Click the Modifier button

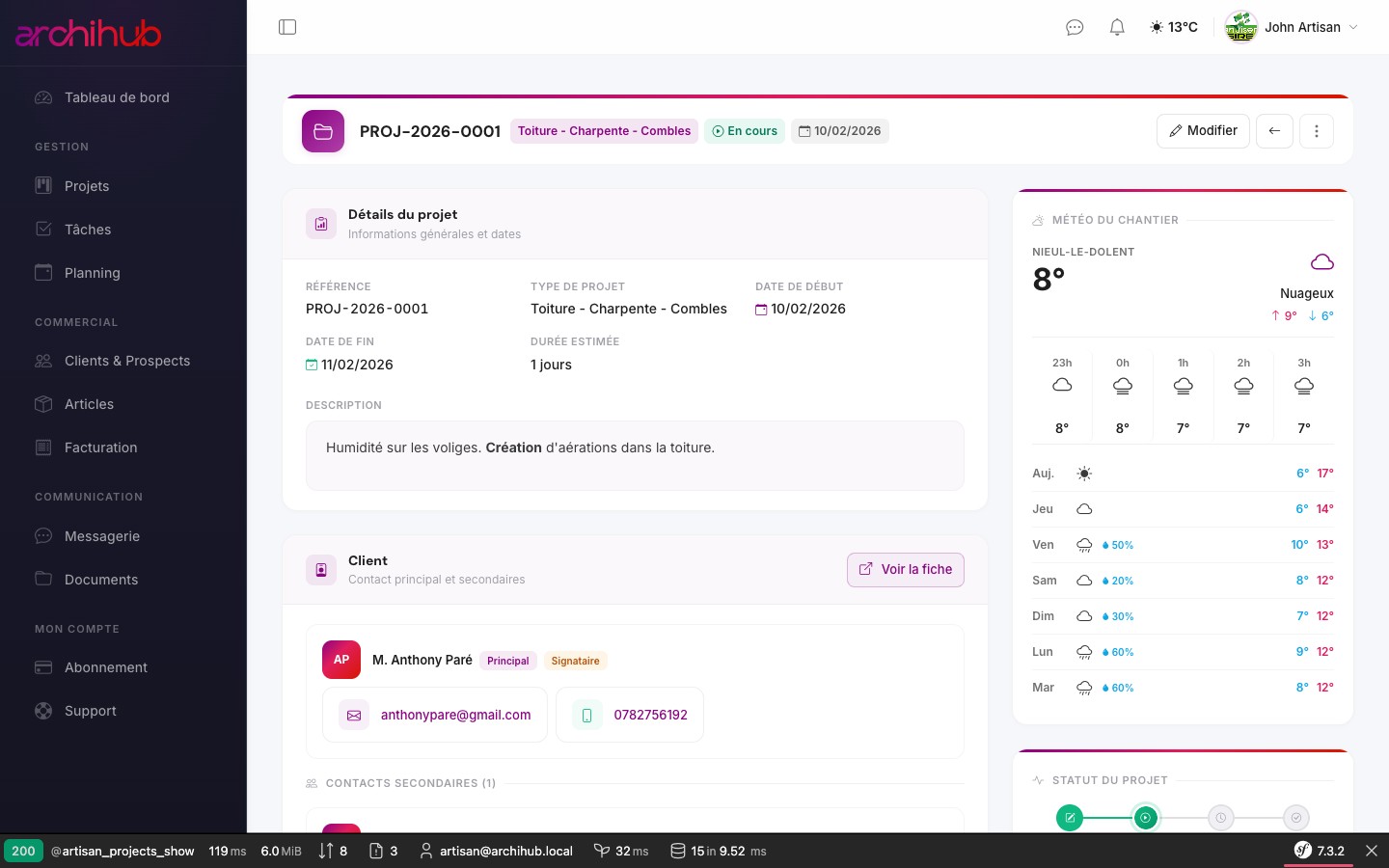[x=1203, y=131]
